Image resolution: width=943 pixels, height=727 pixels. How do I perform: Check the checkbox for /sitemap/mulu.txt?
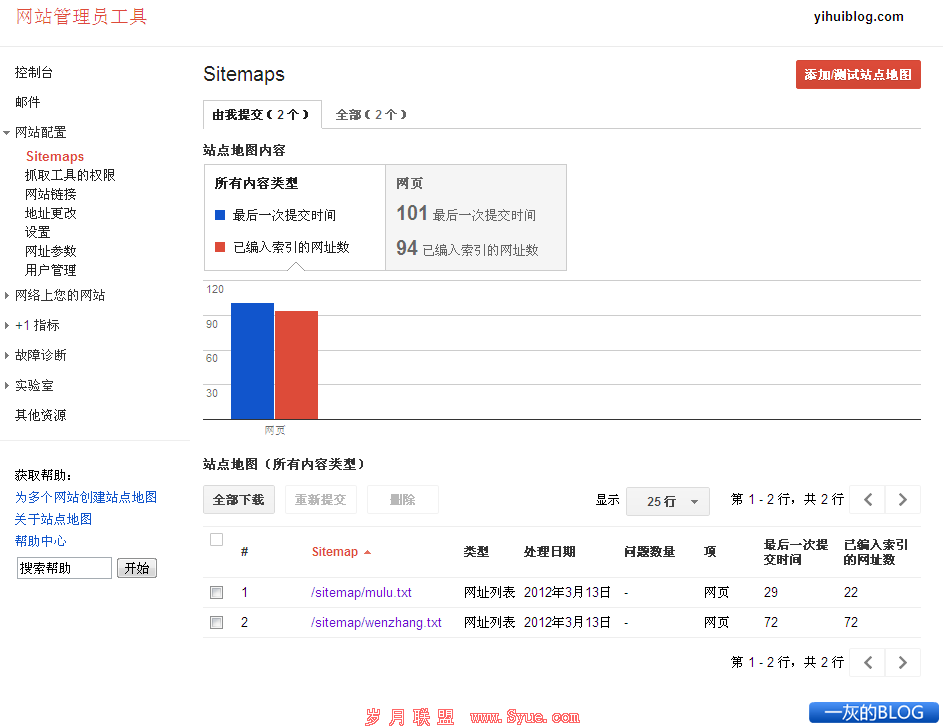[216, 592]
